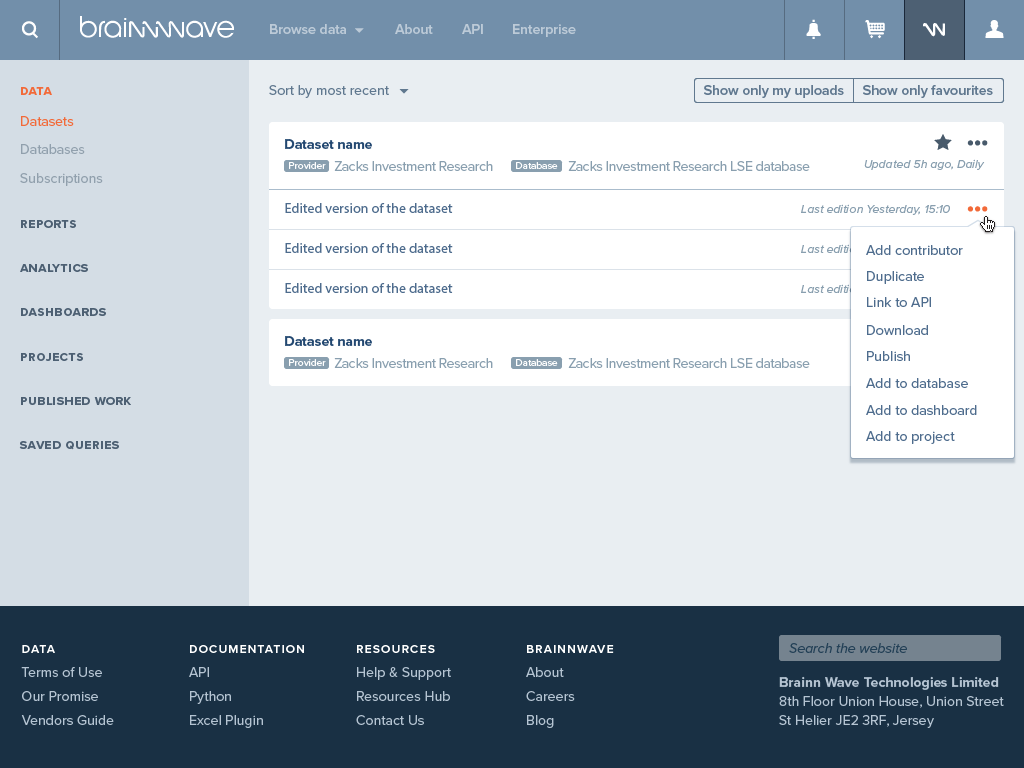The image size is (1024, 768).
Task: Select Add to dashboard option
Action: [x=921, y=410]
